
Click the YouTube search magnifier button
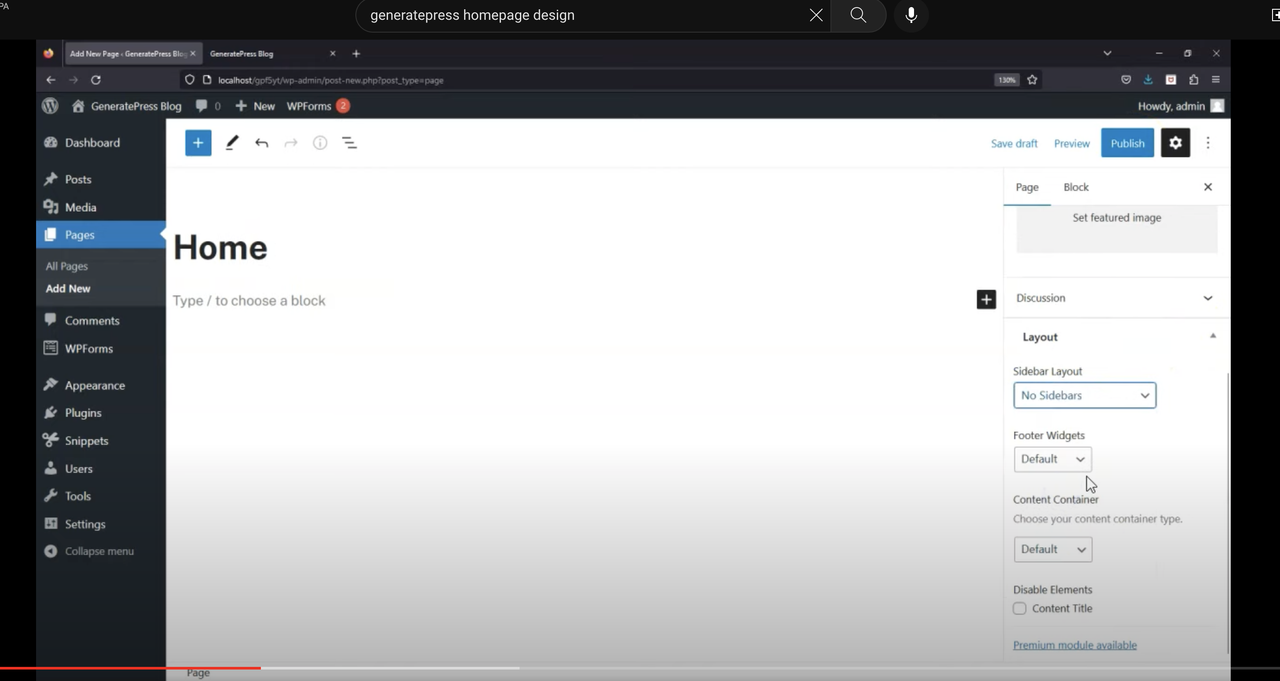pyautogui.click(x=858, y=15)
